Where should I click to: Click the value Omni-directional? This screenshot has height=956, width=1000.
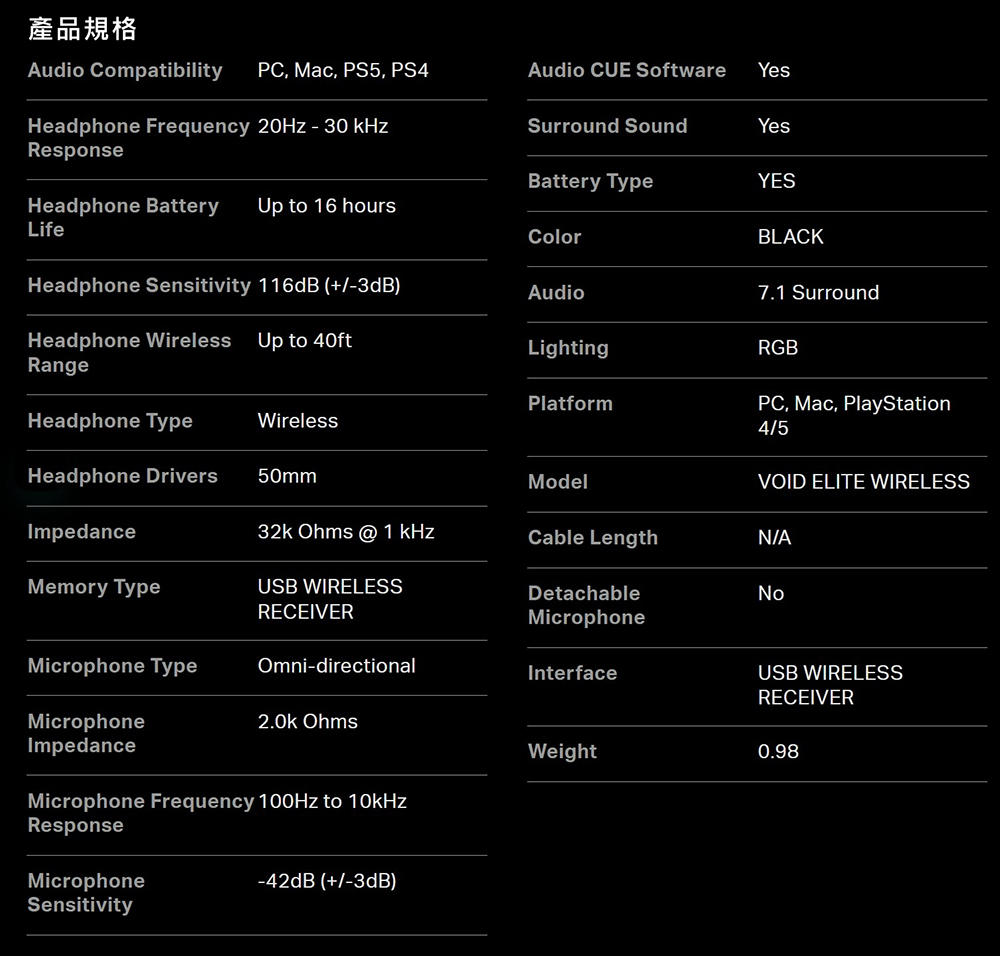click(336, 666)
